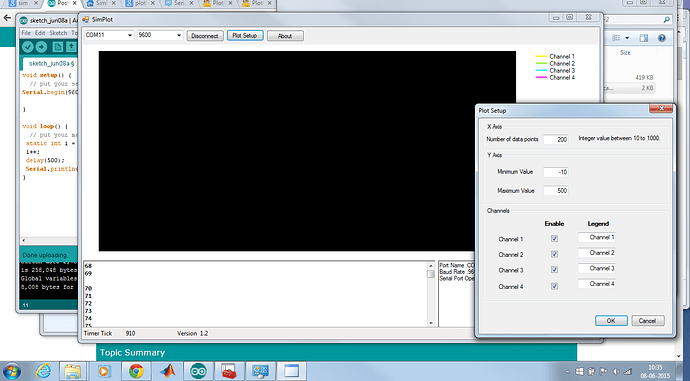This screenshot has height=381, width=690.
Task: Click the serial output scrollbar up arrow
Action: [x=431, y=266]
